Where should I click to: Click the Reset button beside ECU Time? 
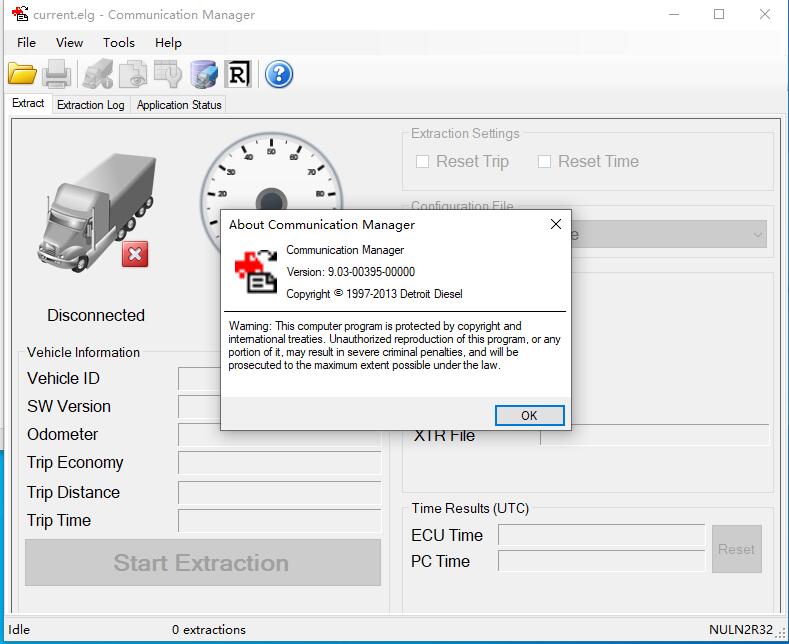pos(737,549)
